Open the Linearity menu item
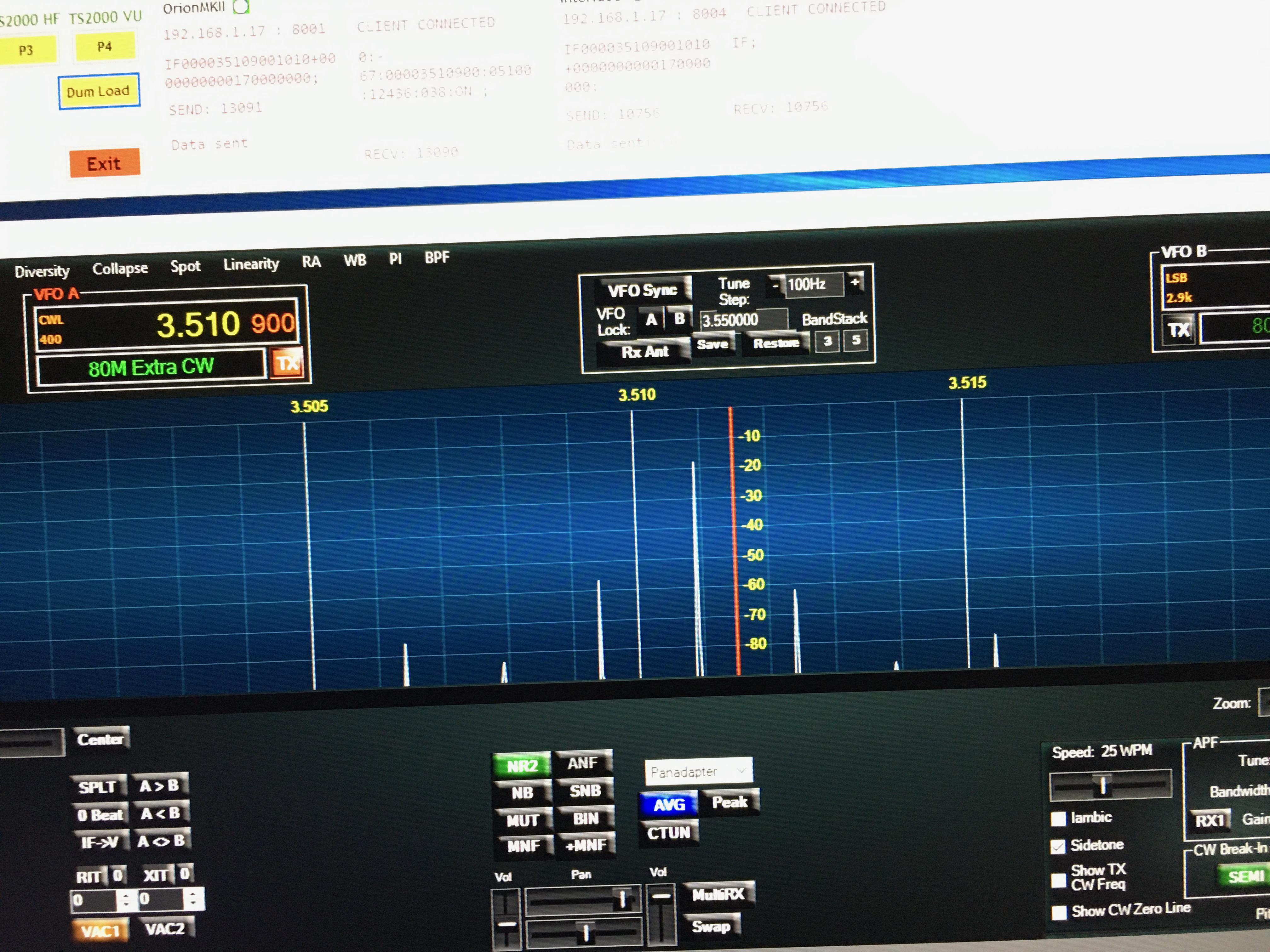Image resolution: width=1270 pixels, height=952 pixels. pos(251,264)
